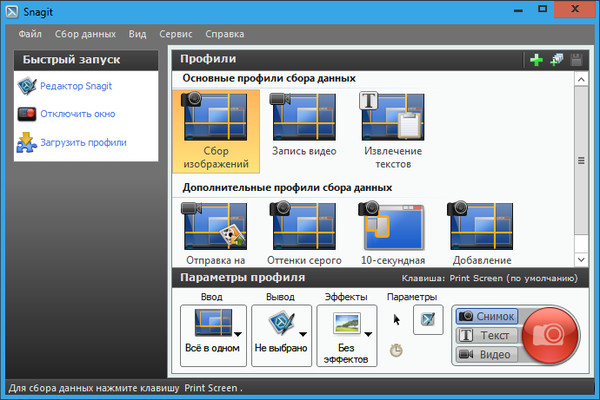Toggle the preview in editor option icon
Image resolution: width=600 pixels, height=400 pixels.
coord(427,321)
